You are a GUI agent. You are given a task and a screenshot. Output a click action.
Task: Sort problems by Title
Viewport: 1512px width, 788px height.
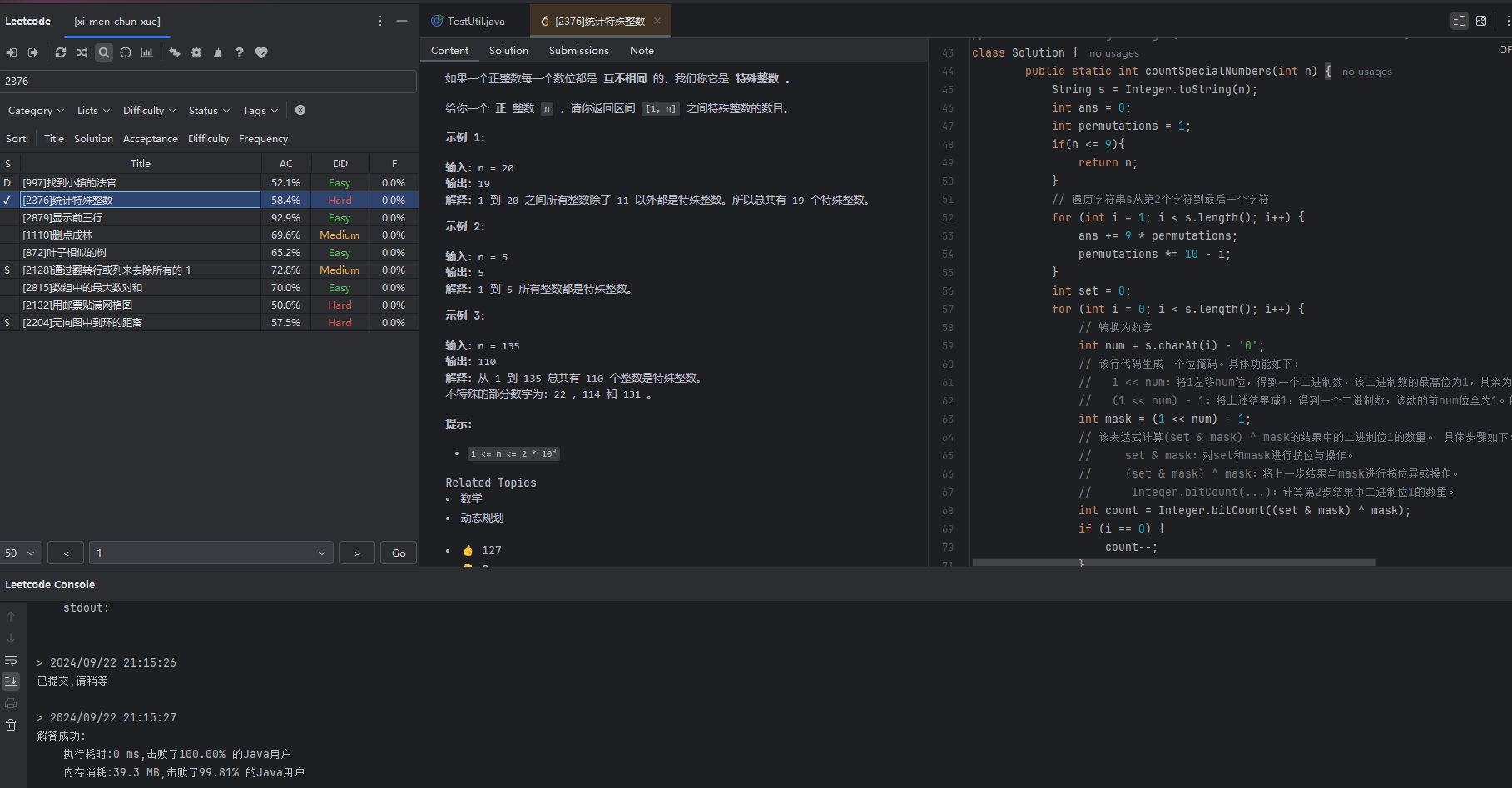[x=54, y=138]
